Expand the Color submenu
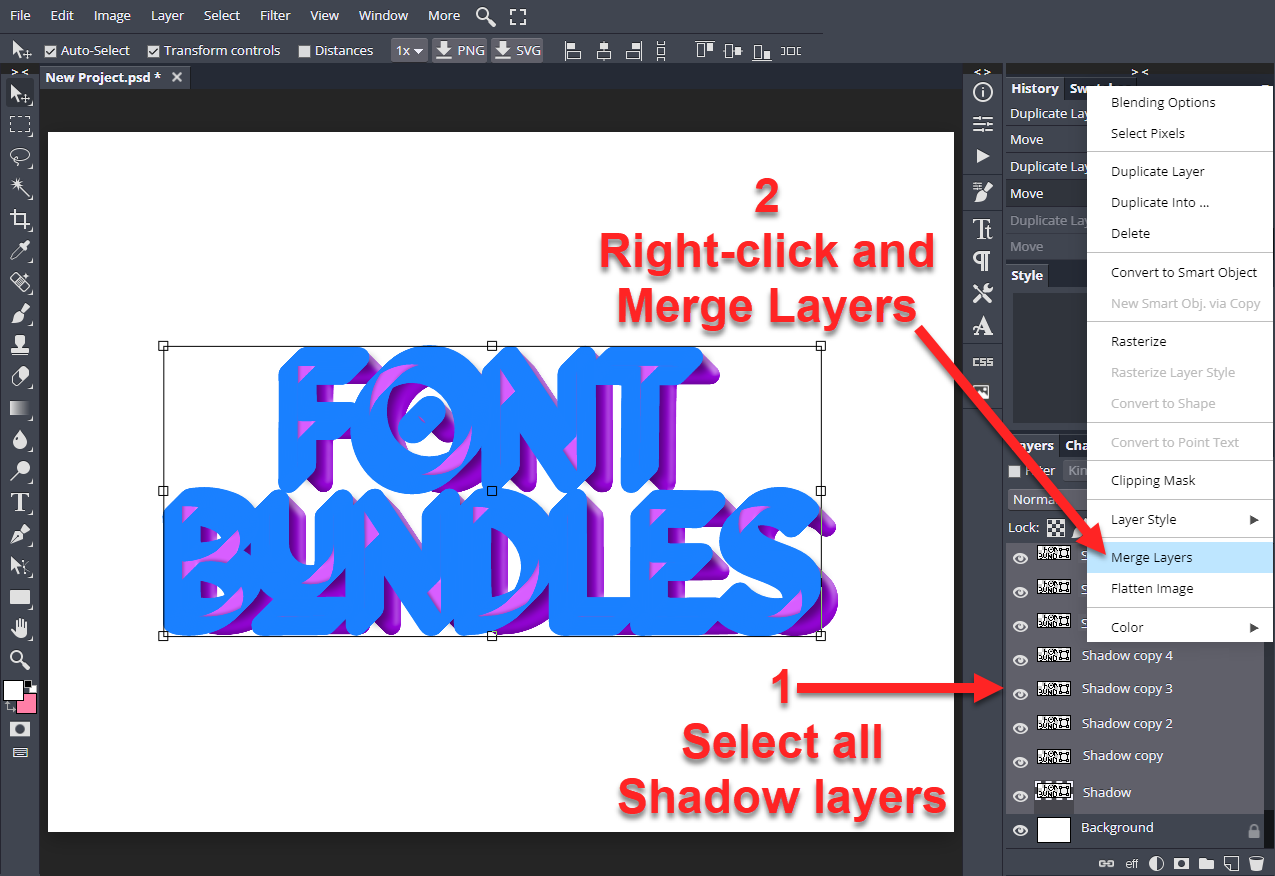This screenshot has height=876, width=1275. coord(1180,627)
